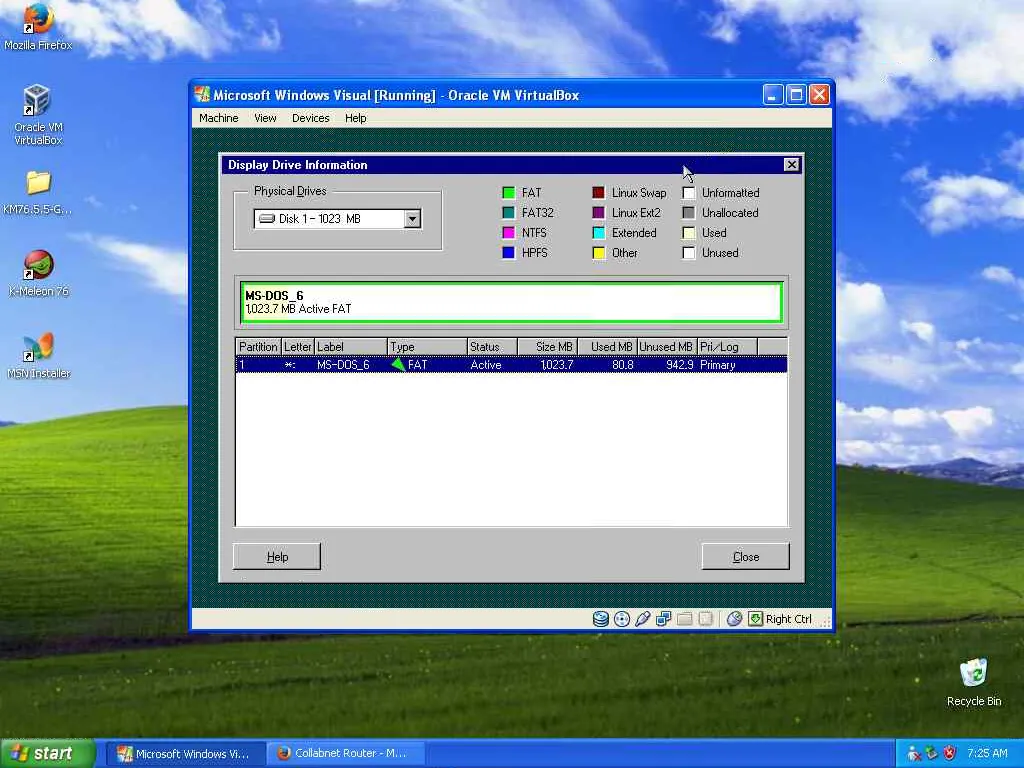Click the VirtualBox window title bar icon
This screenshot has width=1024, height=768.
tap(202, 95)
